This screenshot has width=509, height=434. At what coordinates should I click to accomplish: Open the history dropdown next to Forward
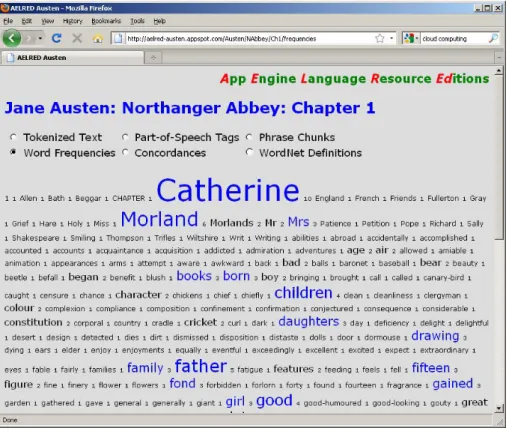[40, 39]
